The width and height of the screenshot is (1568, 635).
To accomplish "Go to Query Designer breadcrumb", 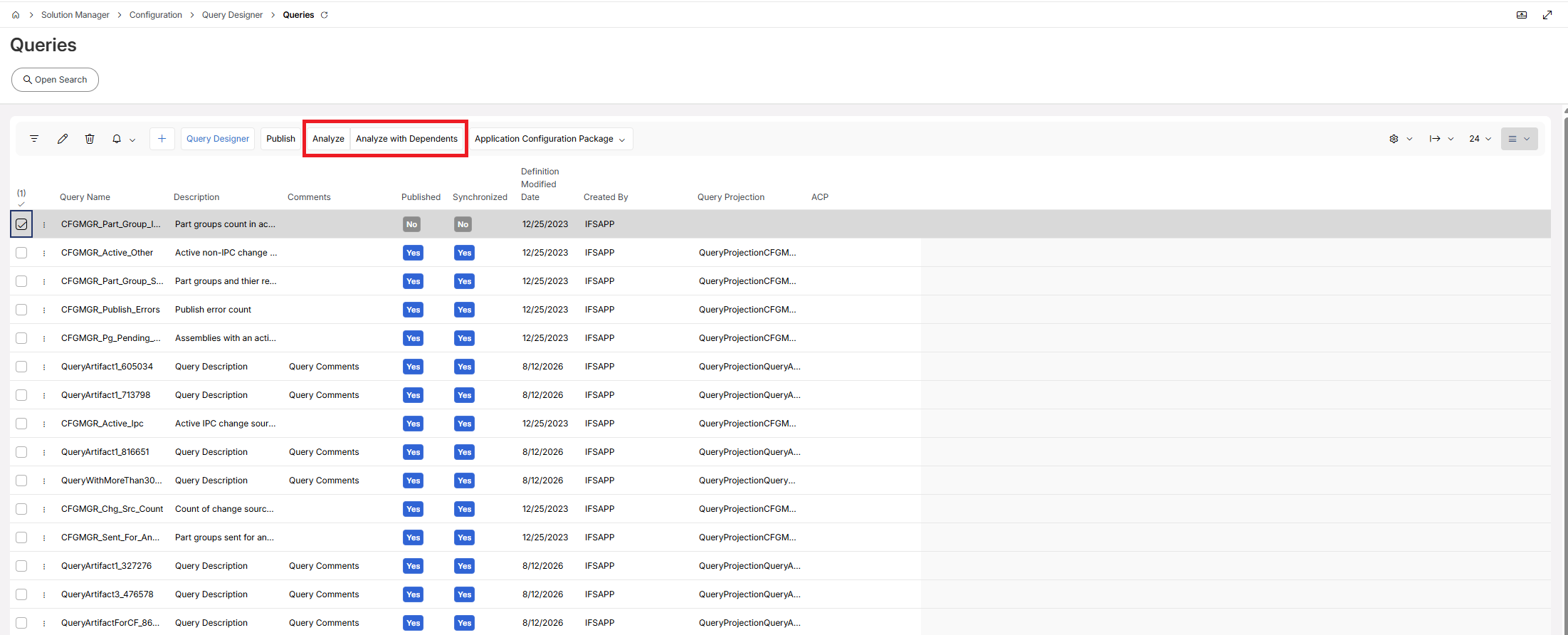I will pos(232,15).
